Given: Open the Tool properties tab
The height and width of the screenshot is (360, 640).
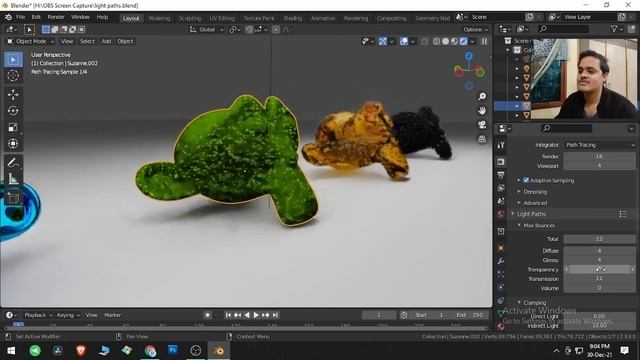Looking at the screenshot, I should coord(501,145).
